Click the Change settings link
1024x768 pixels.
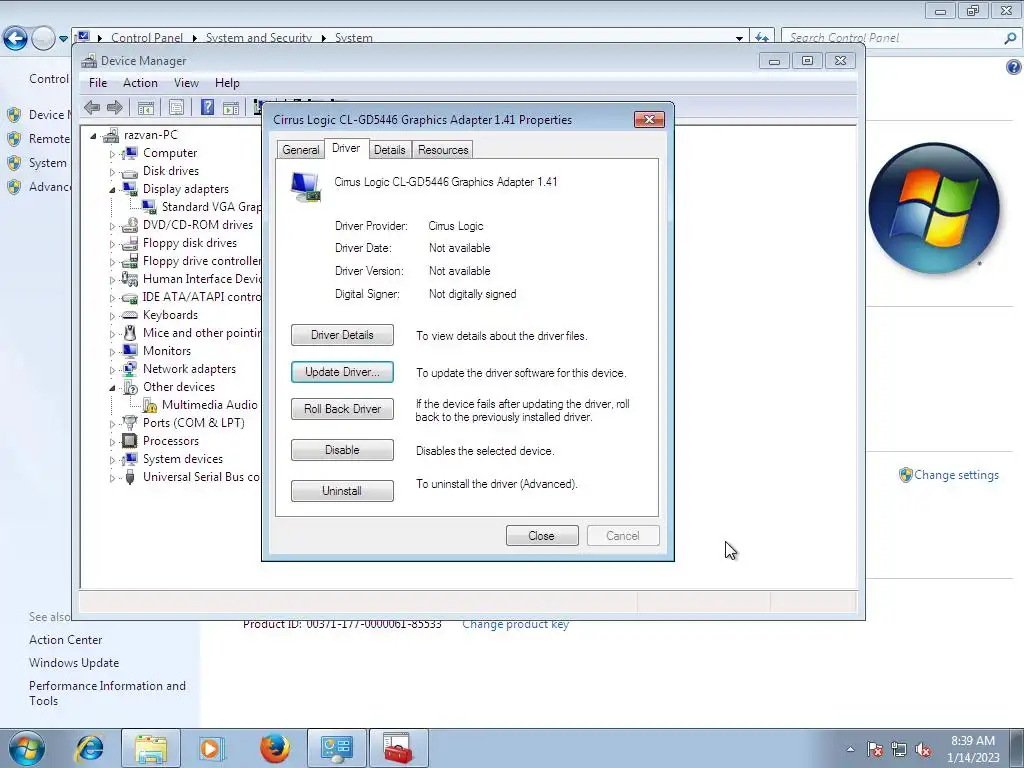(956, 475)
